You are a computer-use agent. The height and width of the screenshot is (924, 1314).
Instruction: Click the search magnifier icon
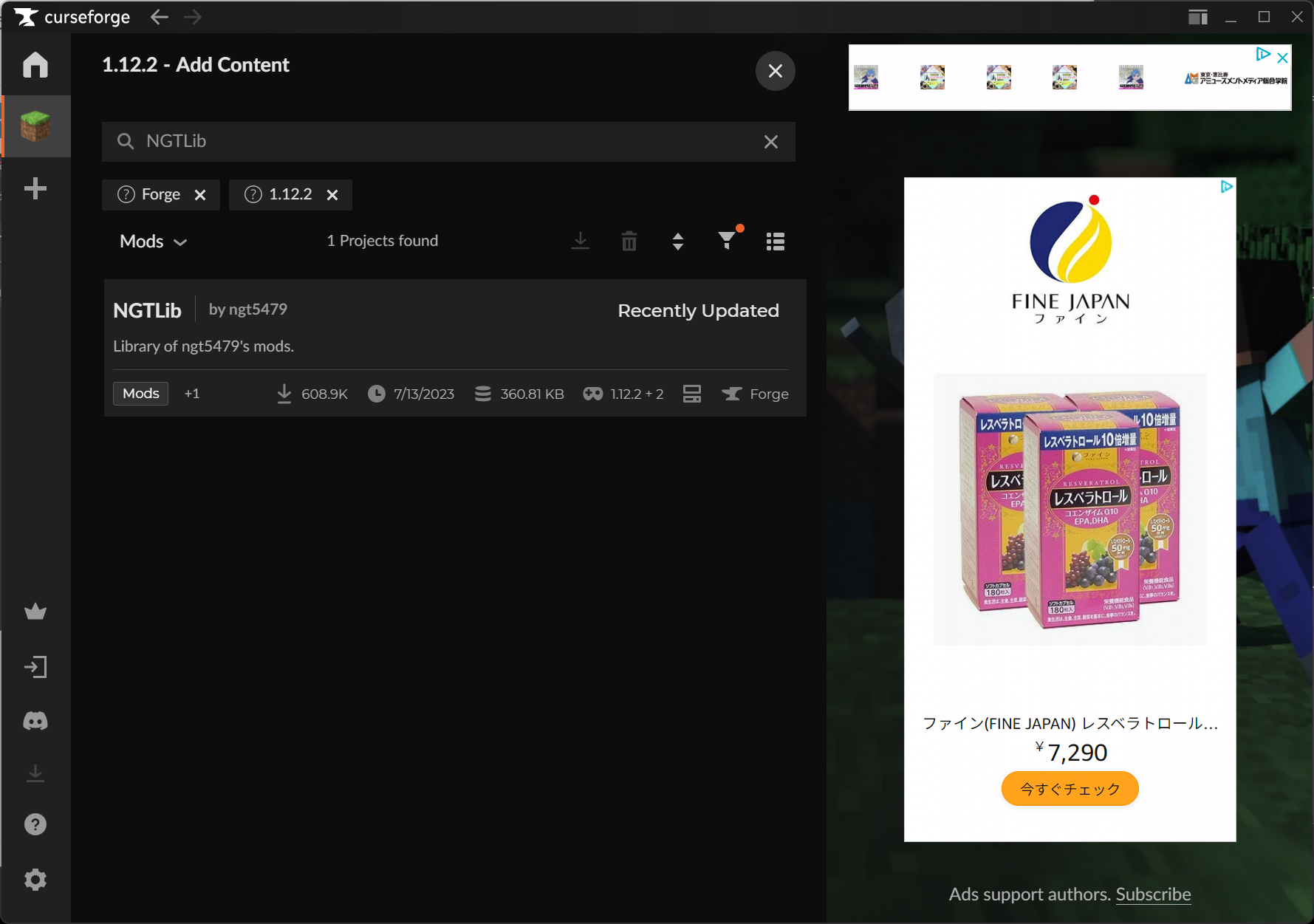126,141
